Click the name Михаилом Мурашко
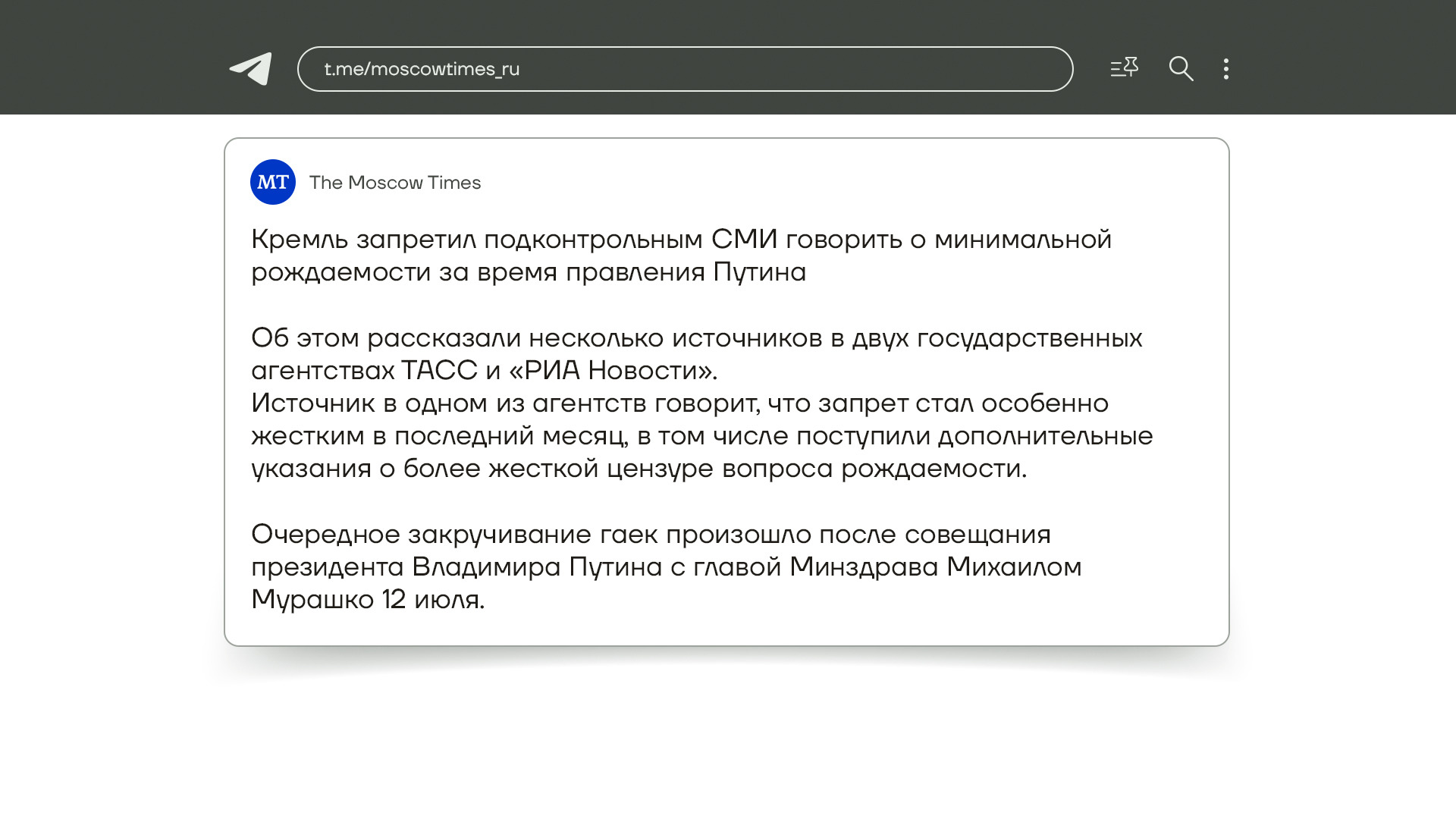Image resolution: width=1456 pixels, height=819 pixels. click(x=1013, y=567)
